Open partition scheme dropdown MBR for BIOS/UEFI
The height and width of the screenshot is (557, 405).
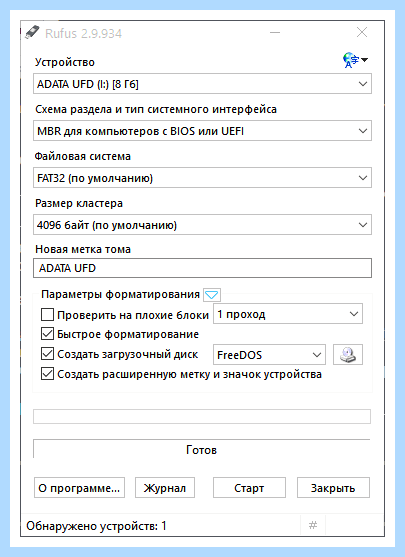click(202, 131)
